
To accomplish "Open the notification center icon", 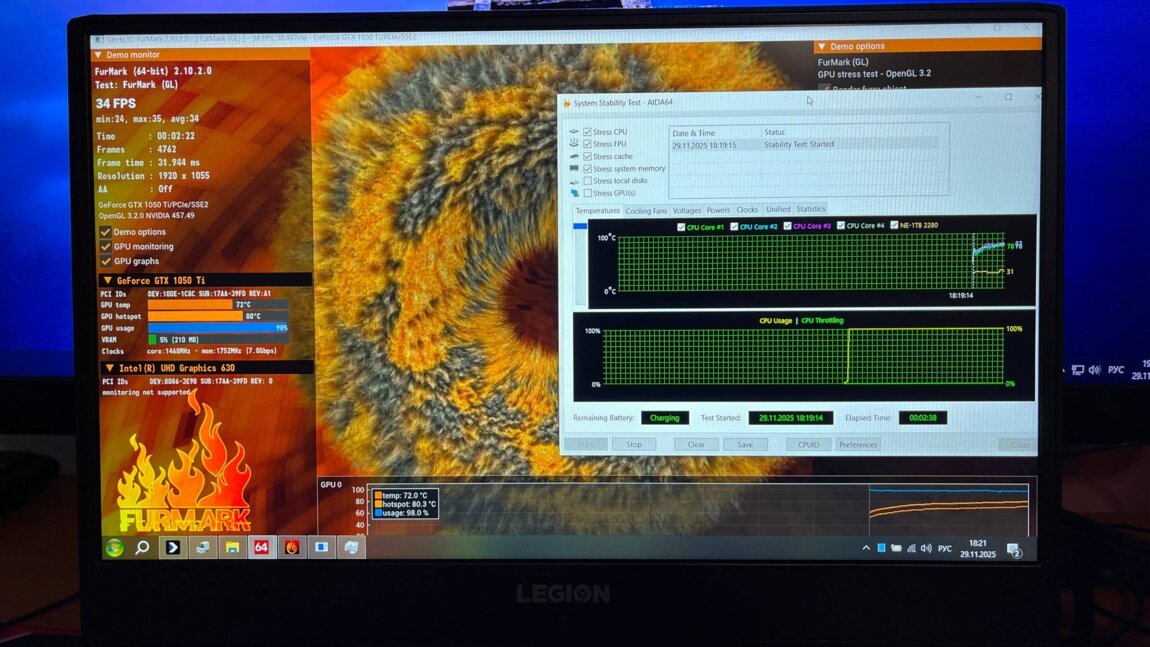I will (x=1013, y=550).
